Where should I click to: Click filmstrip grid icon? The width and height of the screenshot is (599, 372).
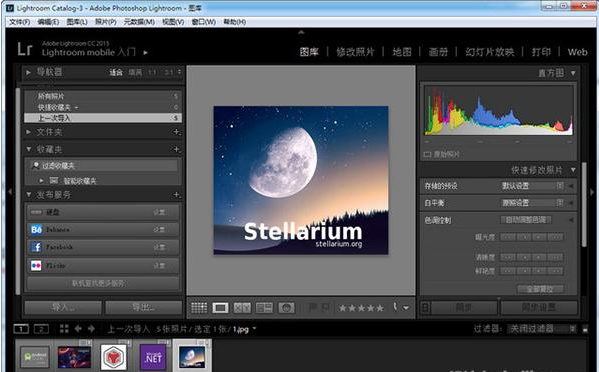[64, 328]
